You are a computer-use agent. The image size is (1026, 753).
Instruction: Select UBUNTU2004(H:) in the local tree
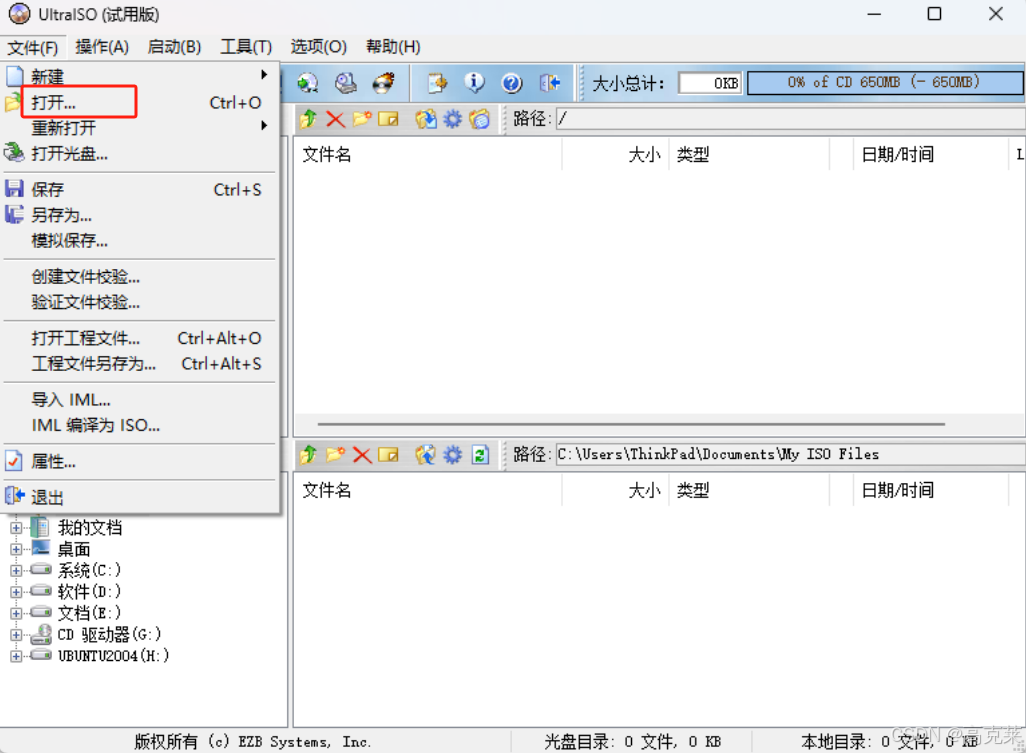114,656
